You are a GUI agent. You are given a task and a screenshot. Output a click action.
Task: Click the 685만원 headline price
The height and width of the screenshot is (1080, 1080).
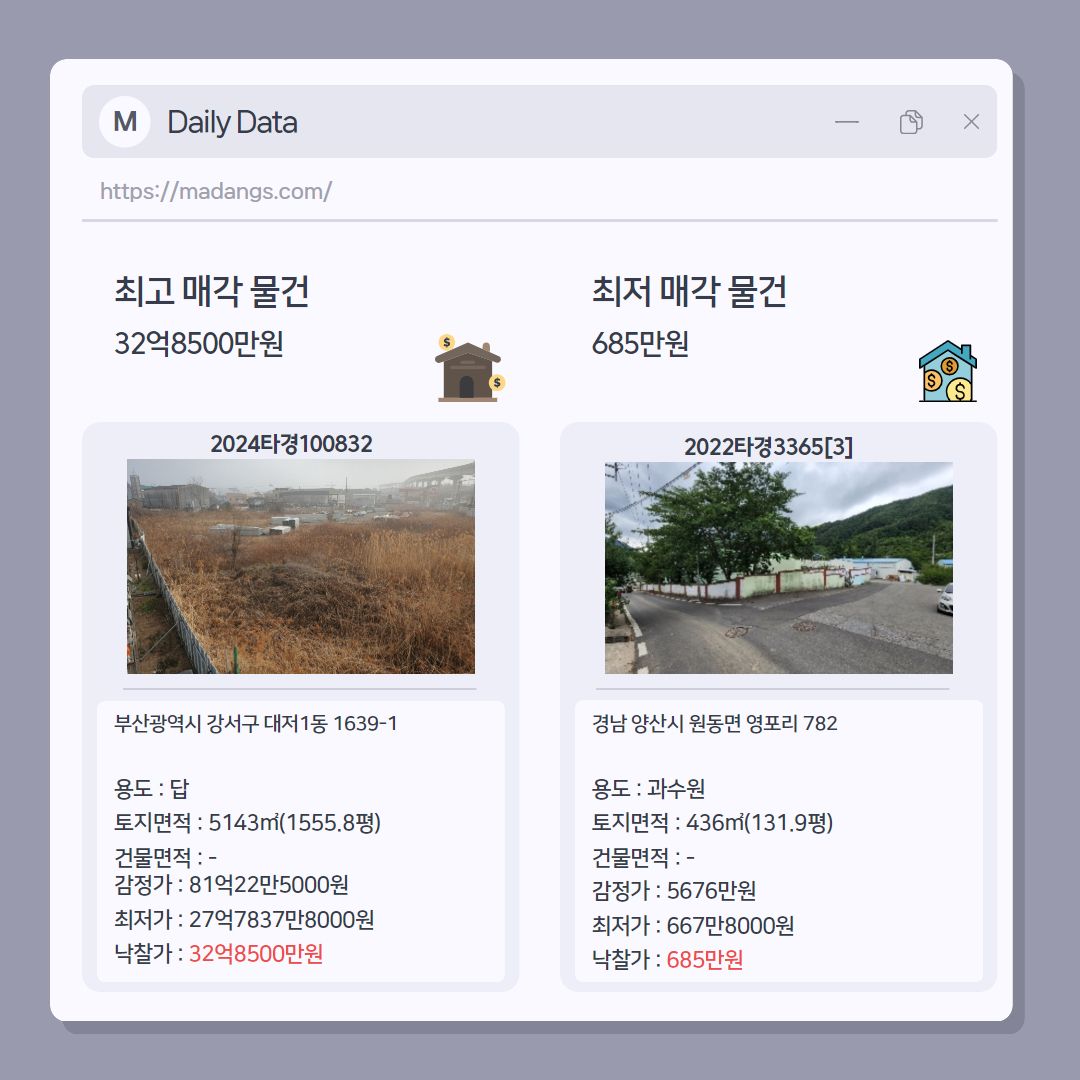coord(640,343)
